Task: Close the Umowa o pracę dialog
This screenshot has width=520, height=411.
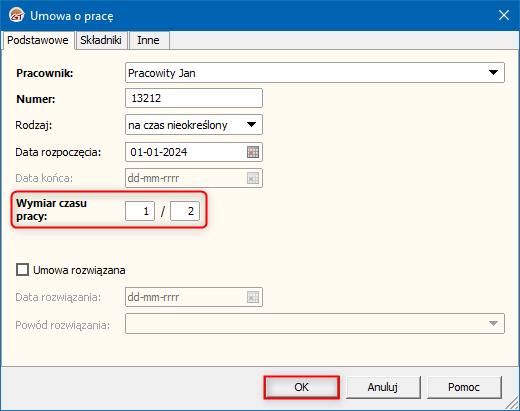Action: (x=504, y=15)
